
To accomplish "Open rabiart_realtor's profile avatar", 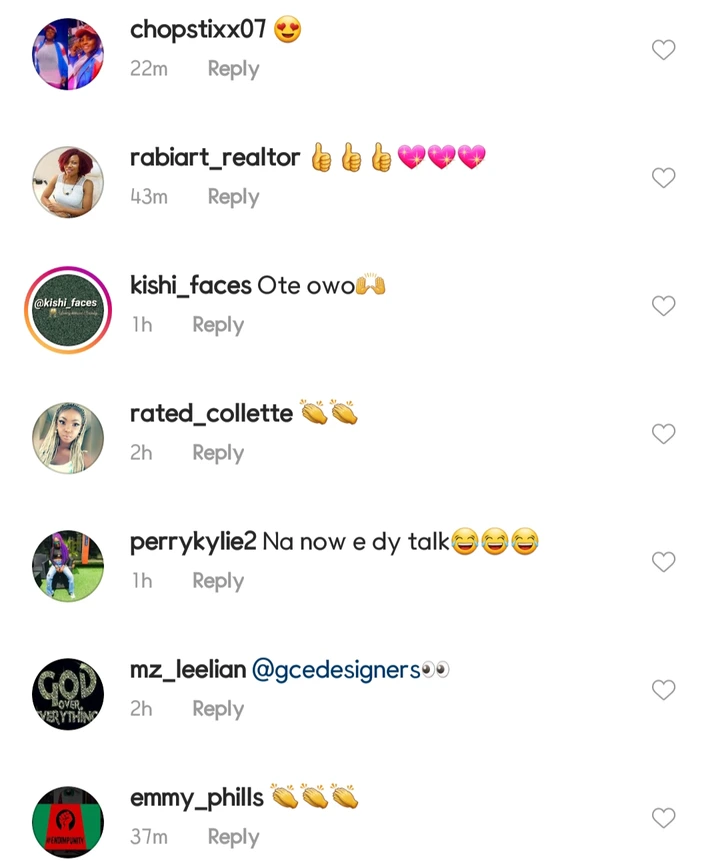I will pos(68,182).
